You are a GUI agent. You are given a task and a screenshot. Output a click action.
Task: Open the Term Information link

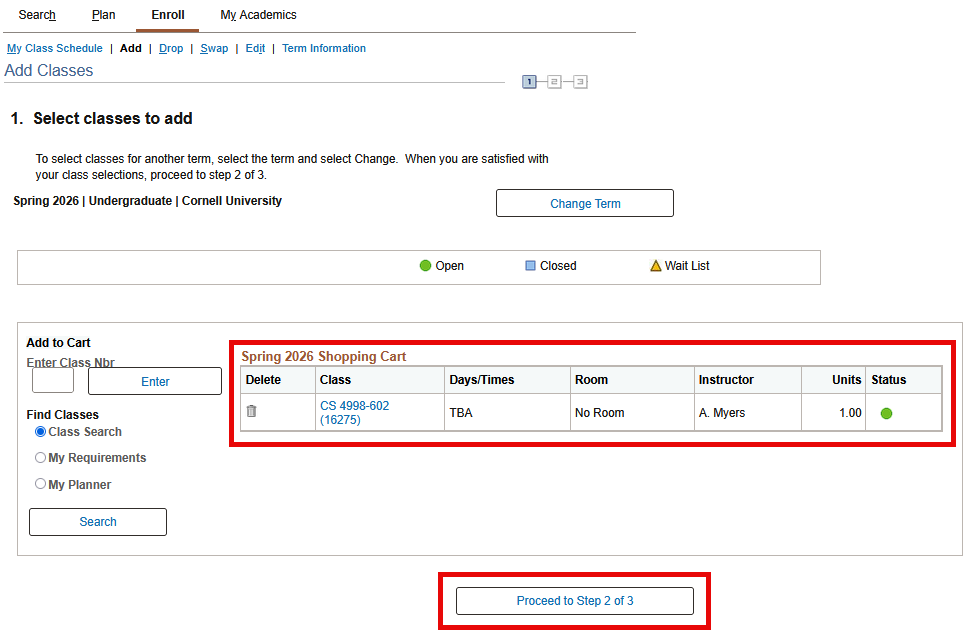pyautogui.click(x=323, y=48)
